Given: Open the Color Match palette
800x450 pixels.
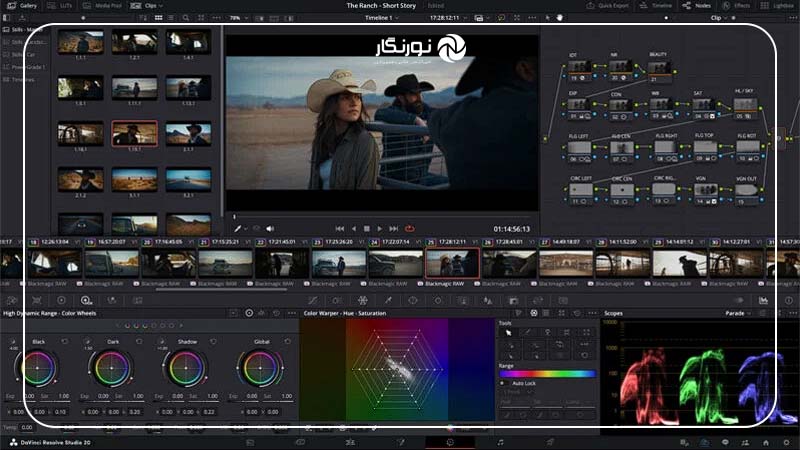Looking at the screenshot, I should (37, 301).
